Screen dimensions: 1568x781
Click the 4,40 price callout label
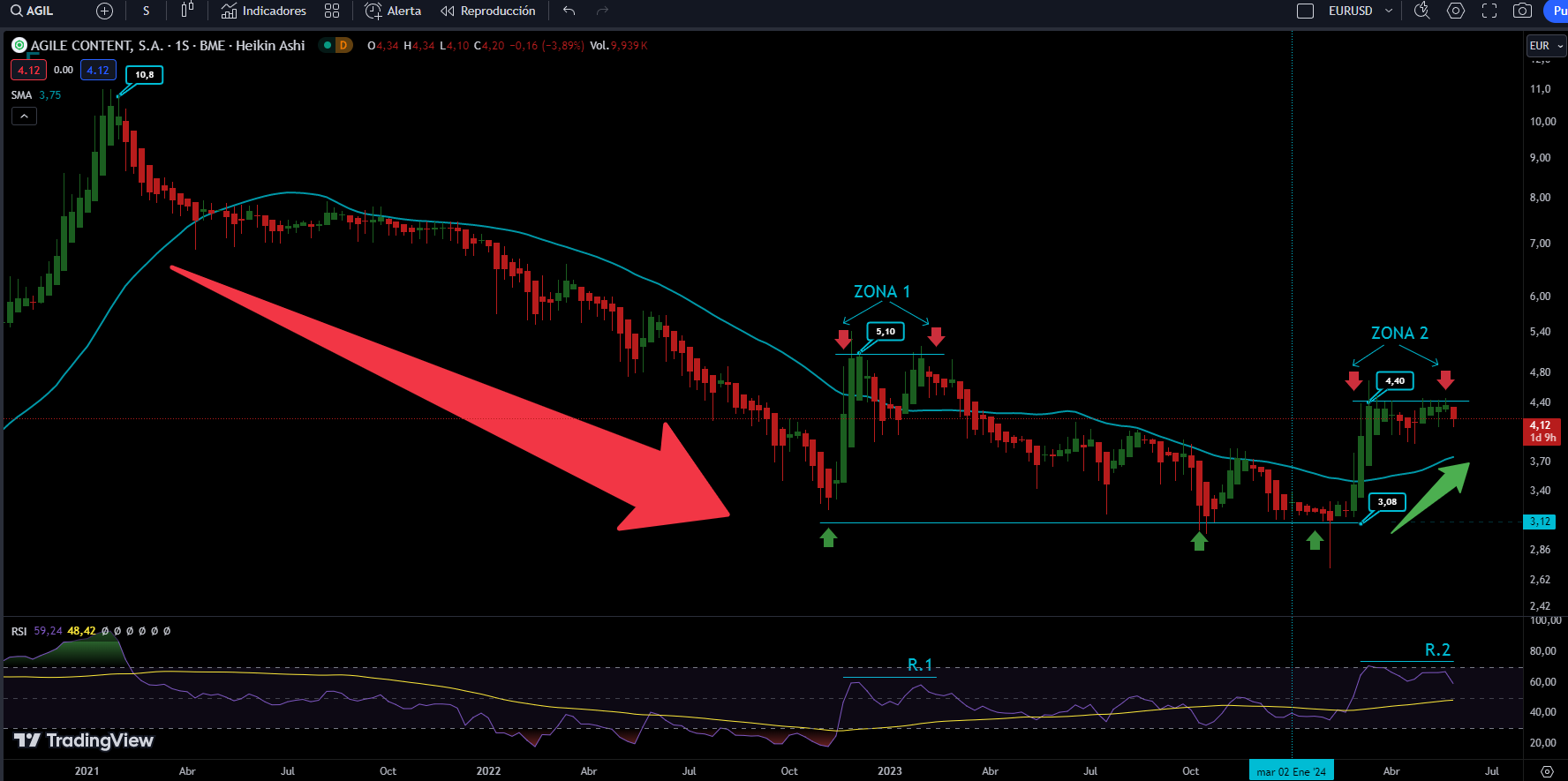[1395, 381]
